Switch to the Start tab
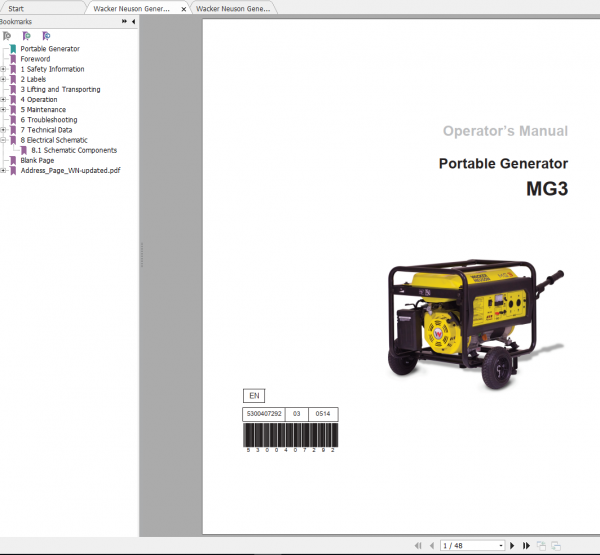 point(16,8)
